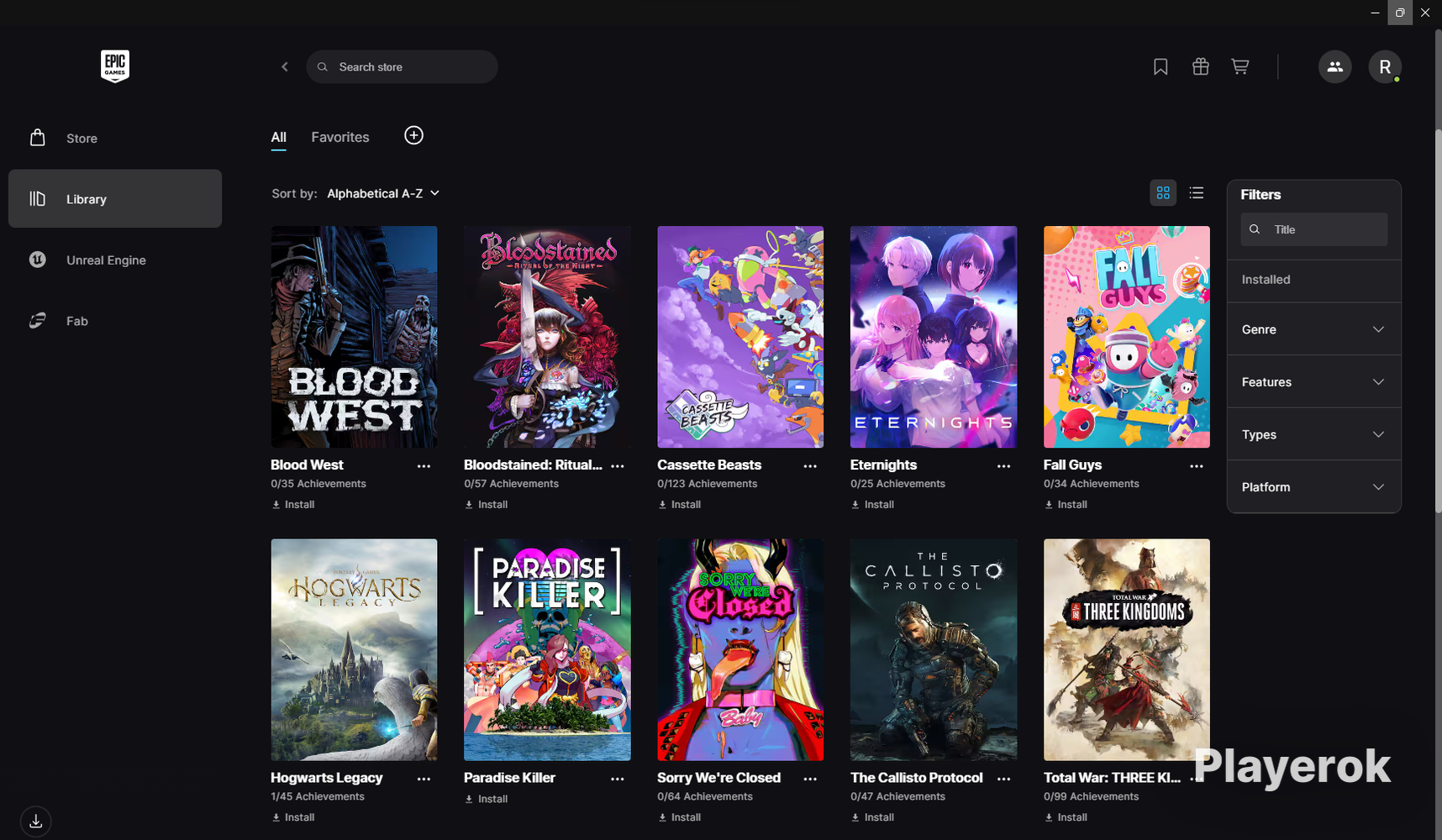Toggle the Installed filter
The height and width of the screenshot is (840, 1442).
[1313, 280]
